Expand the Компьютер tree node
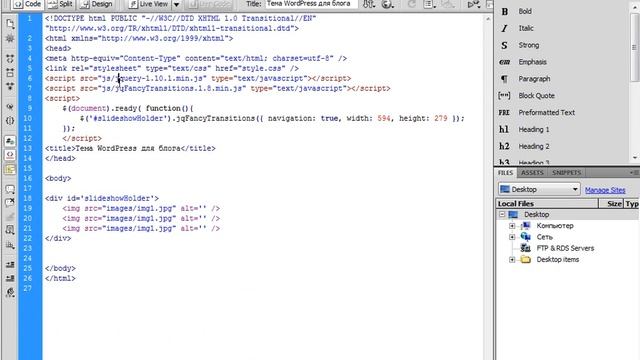The height and width of the screenshot is (360, 640). (512, 226)
